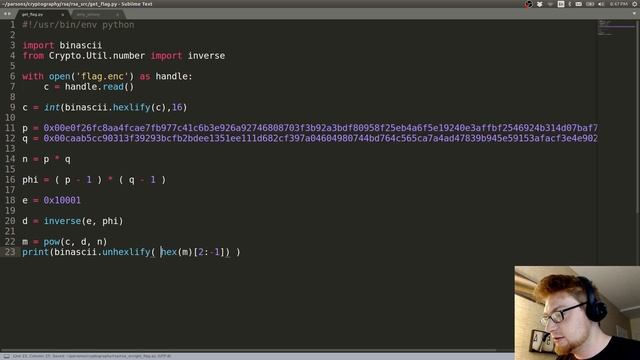
Task: Close the get_flag.py tab
Action: [x=62, y=15]
